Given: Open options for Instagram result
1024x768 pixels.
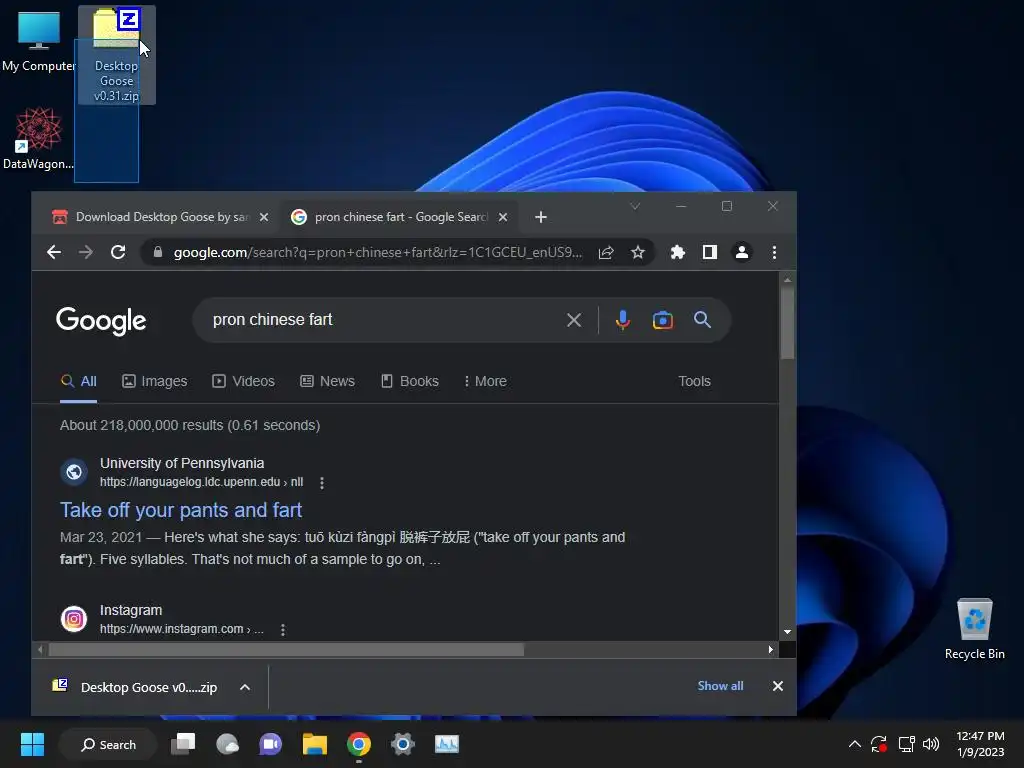Looking at the screenshot, I should click(x=283, y=630).
